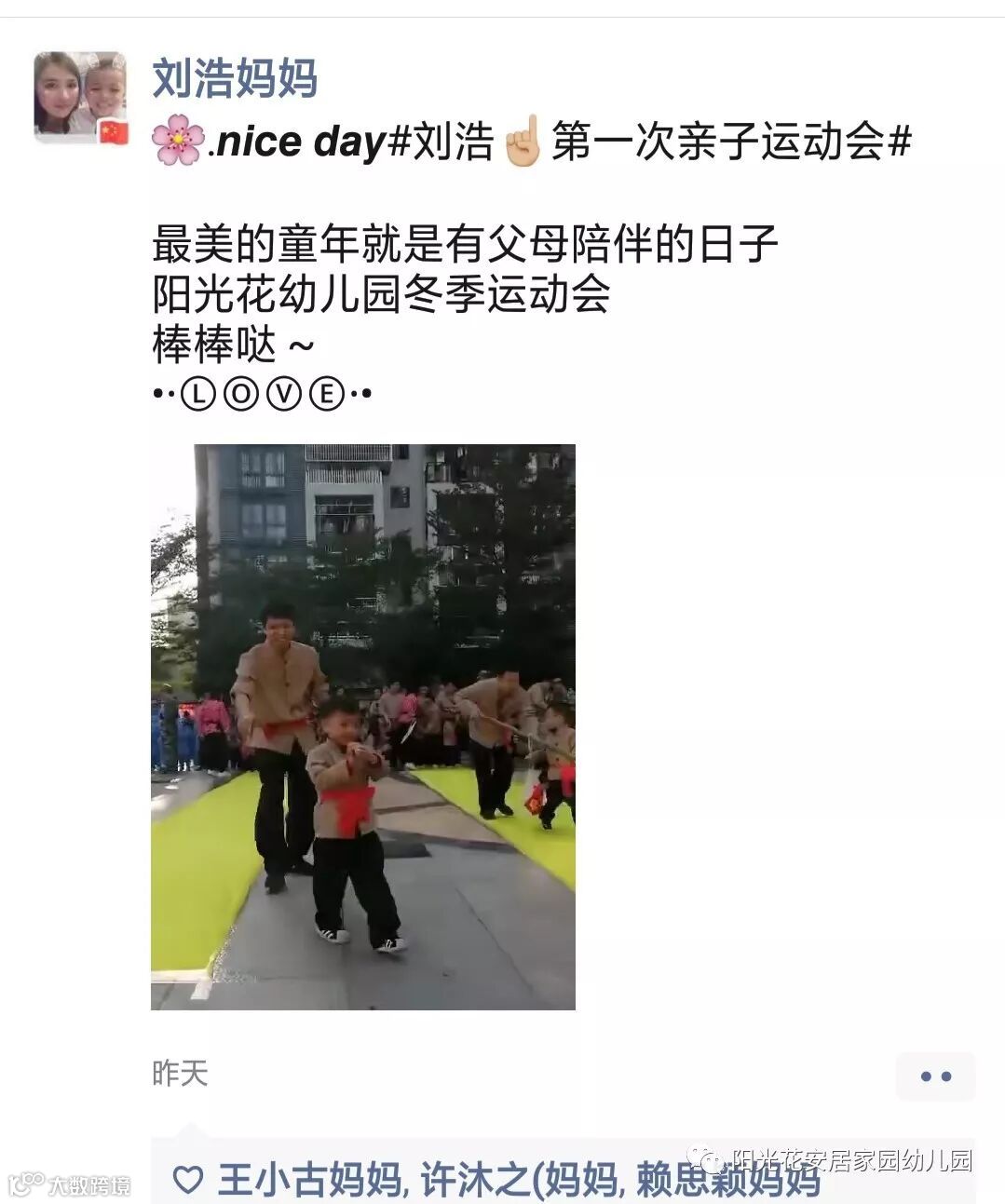Tap the cherry blossom emoji in post
The width and height of the screenshot is (1005, 1204).
[177, 143]
